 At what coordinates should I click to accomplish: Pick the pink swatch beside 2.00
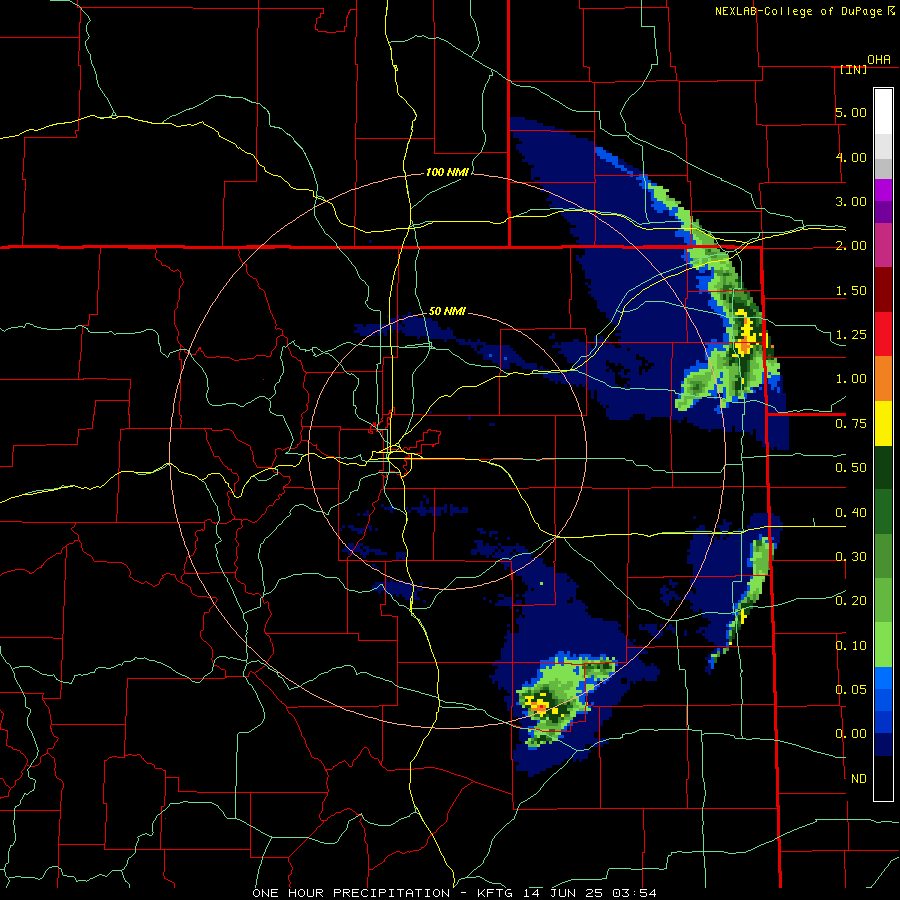[x=883, y=245]
